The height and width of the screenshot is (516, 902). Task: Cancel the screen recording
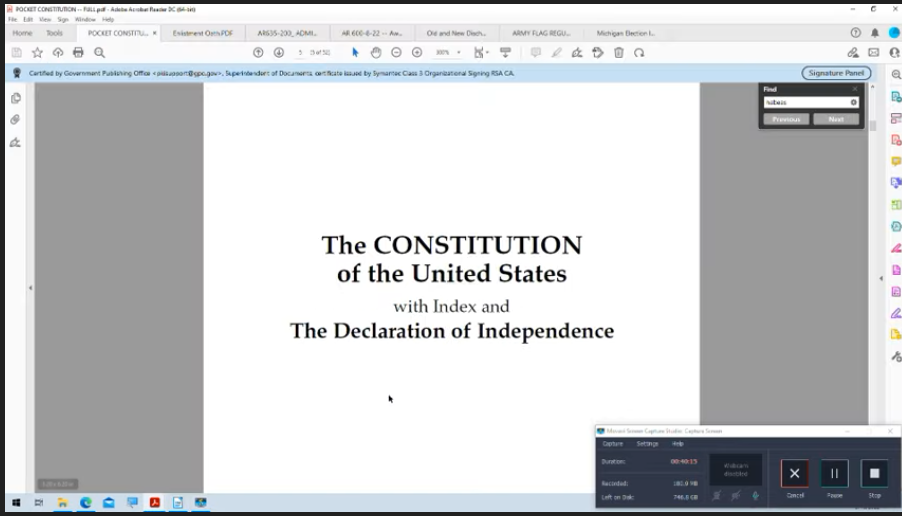click(x=794, y=473)
